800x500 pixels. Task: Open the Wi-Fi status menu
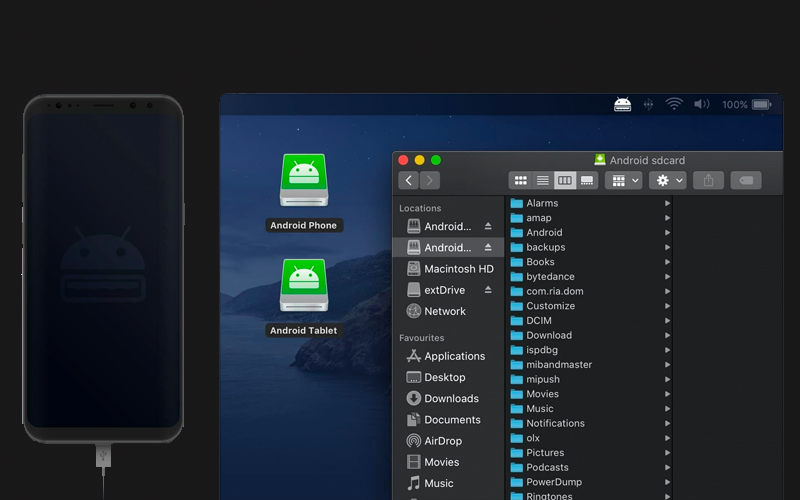(674, 104)
